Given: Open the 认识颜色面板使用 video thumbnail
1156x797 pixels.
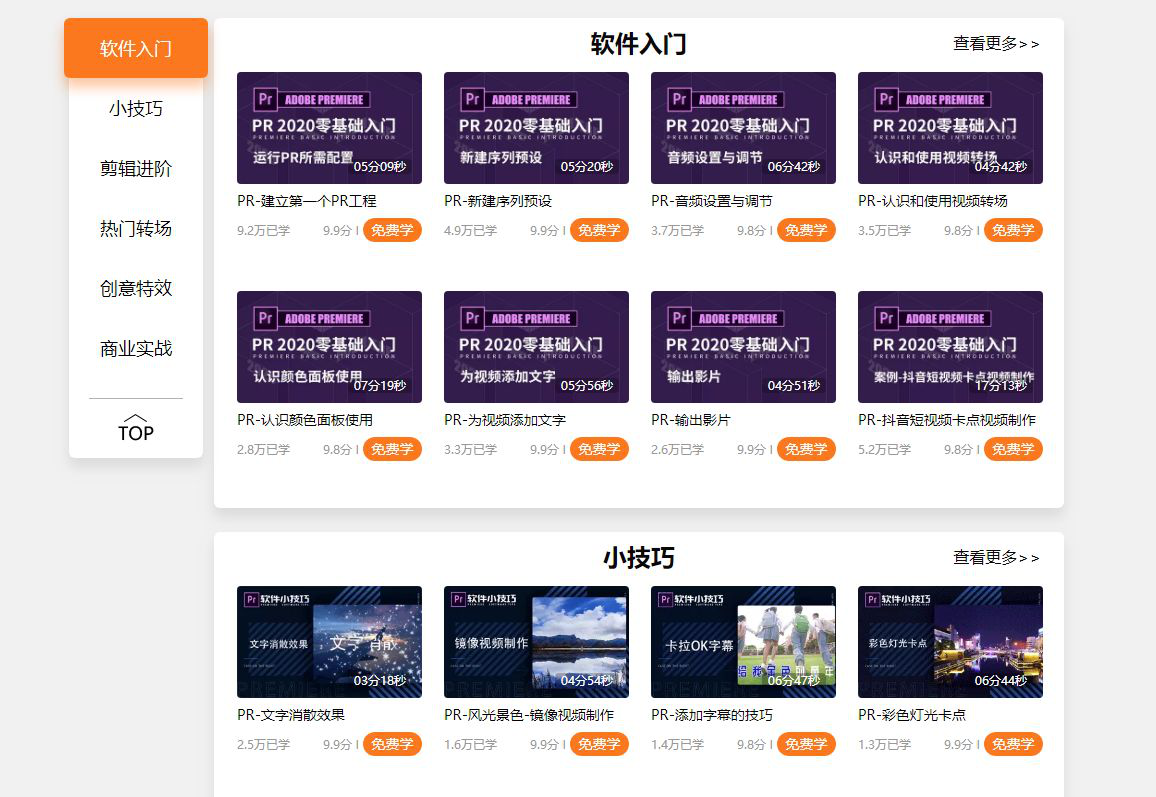Looking at the screenshot, I should (x=330, y=347).
